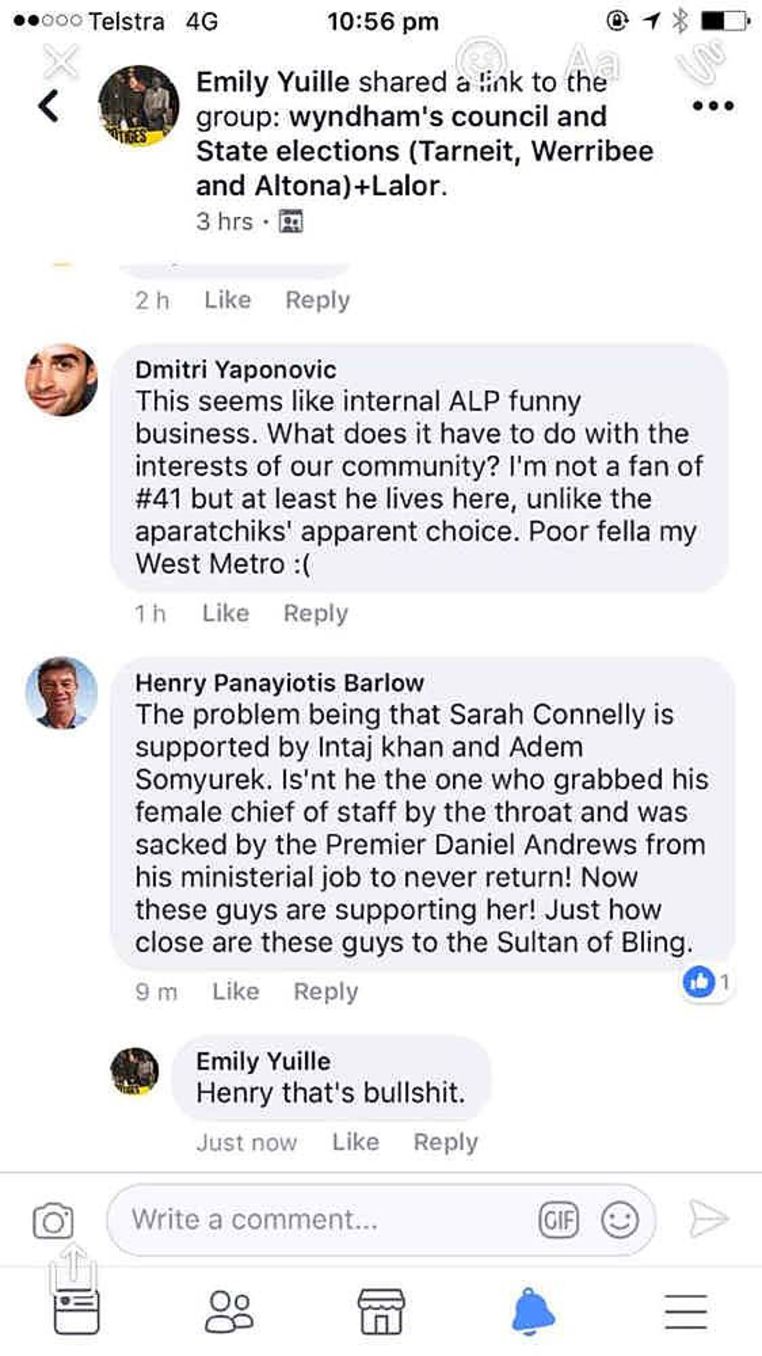Image resolution: width=762 pixels, height=1356 pixels.
Task: Open the Notifications bell icon
Action: (x=533, y=1311)
